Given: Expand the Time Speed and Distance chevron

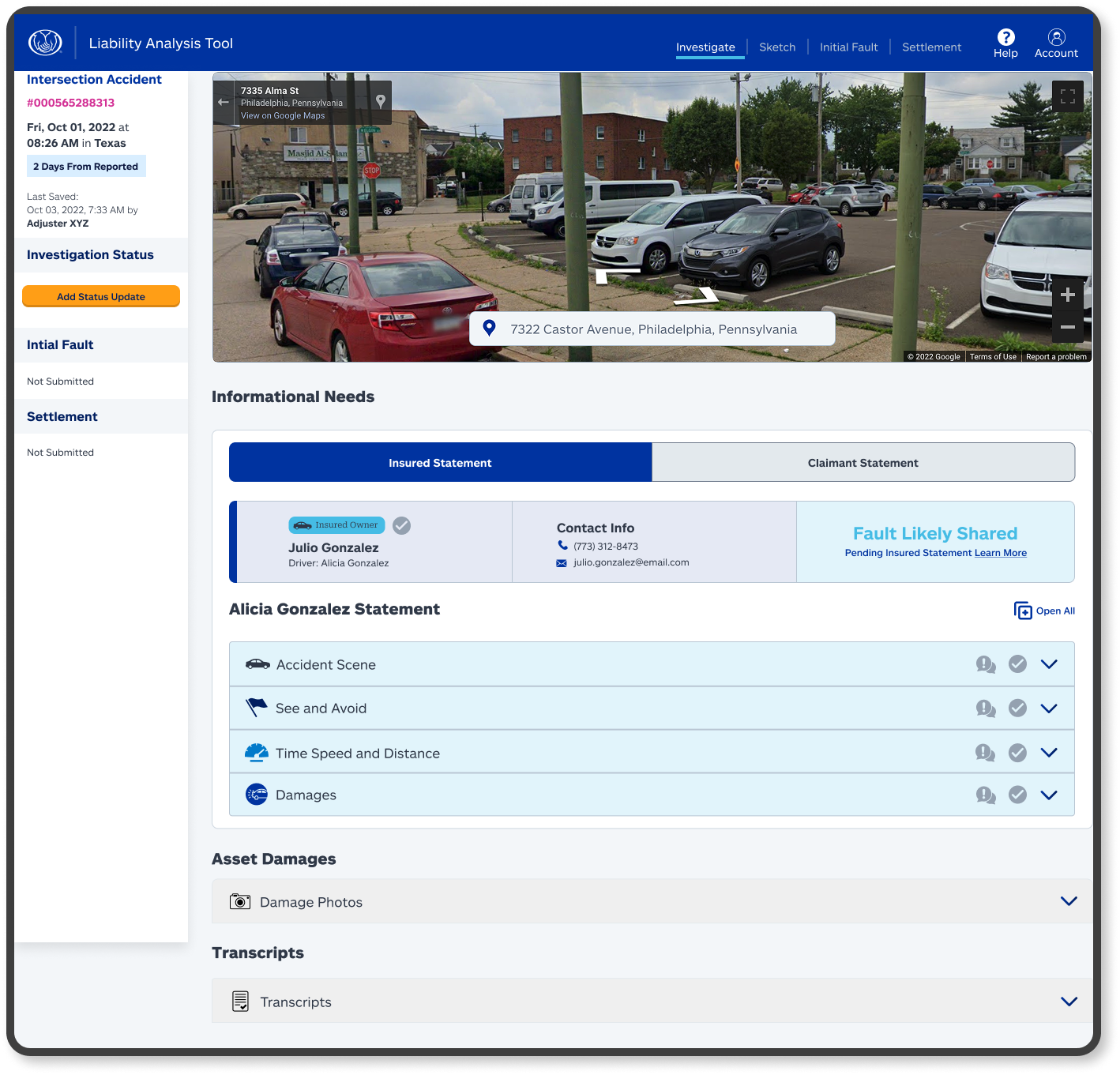Looking at the screenshot, I should 1049,753.
